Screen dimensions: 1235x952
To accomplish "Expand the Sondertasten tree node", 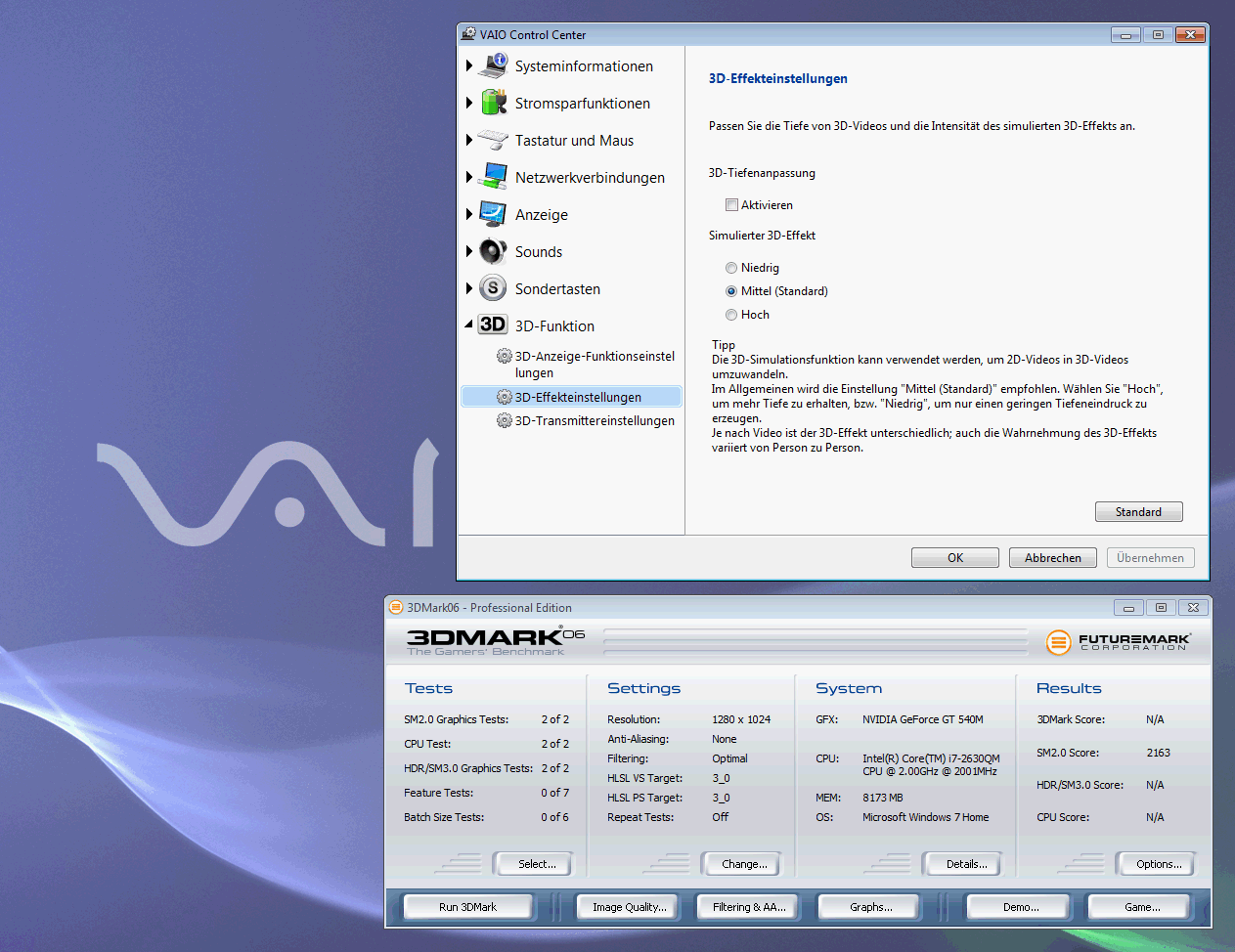I will (x=469, y=288).
